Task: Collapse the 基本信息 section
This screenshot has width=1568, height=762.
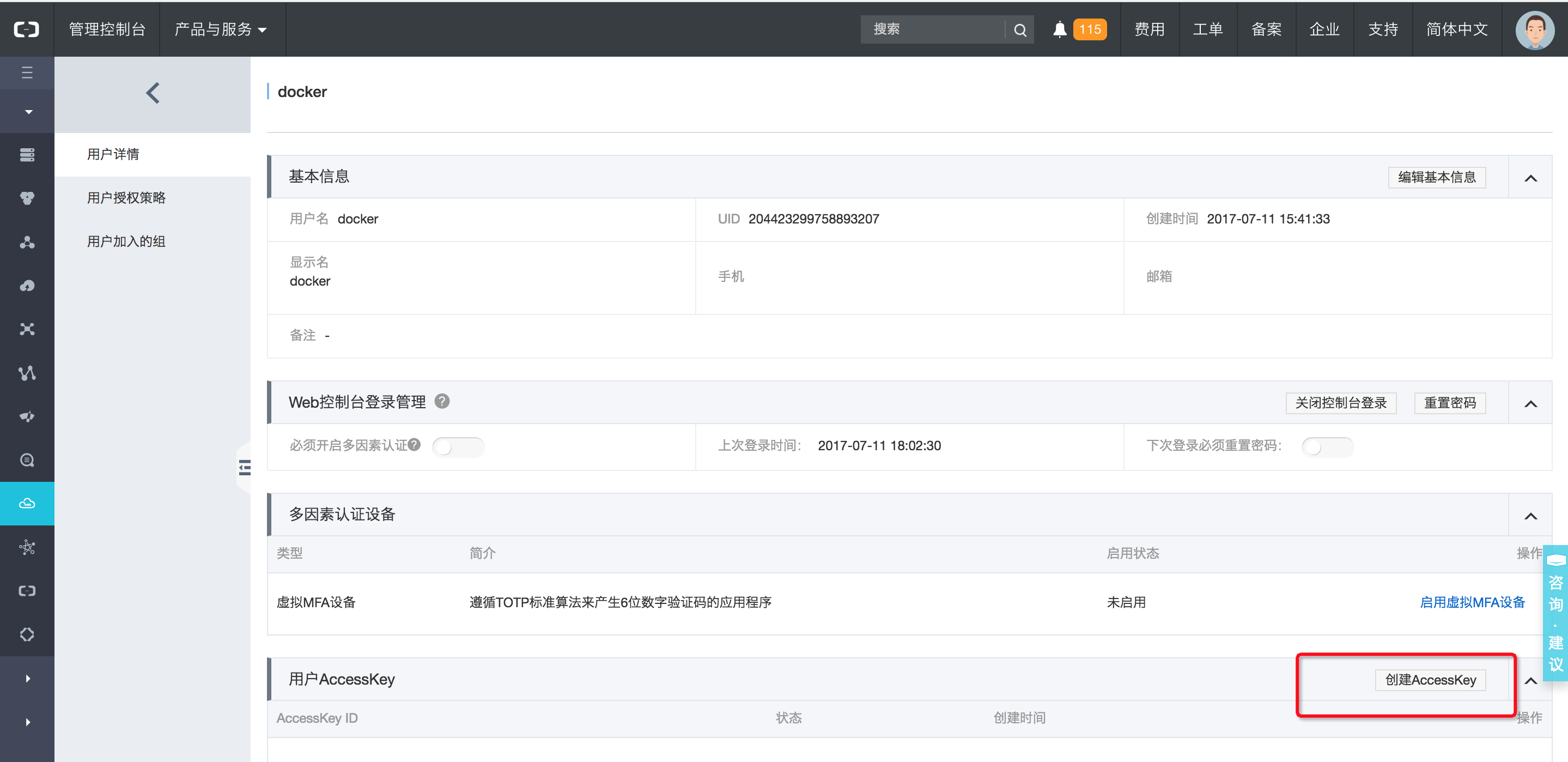Action: click(x=1530, y=178)
